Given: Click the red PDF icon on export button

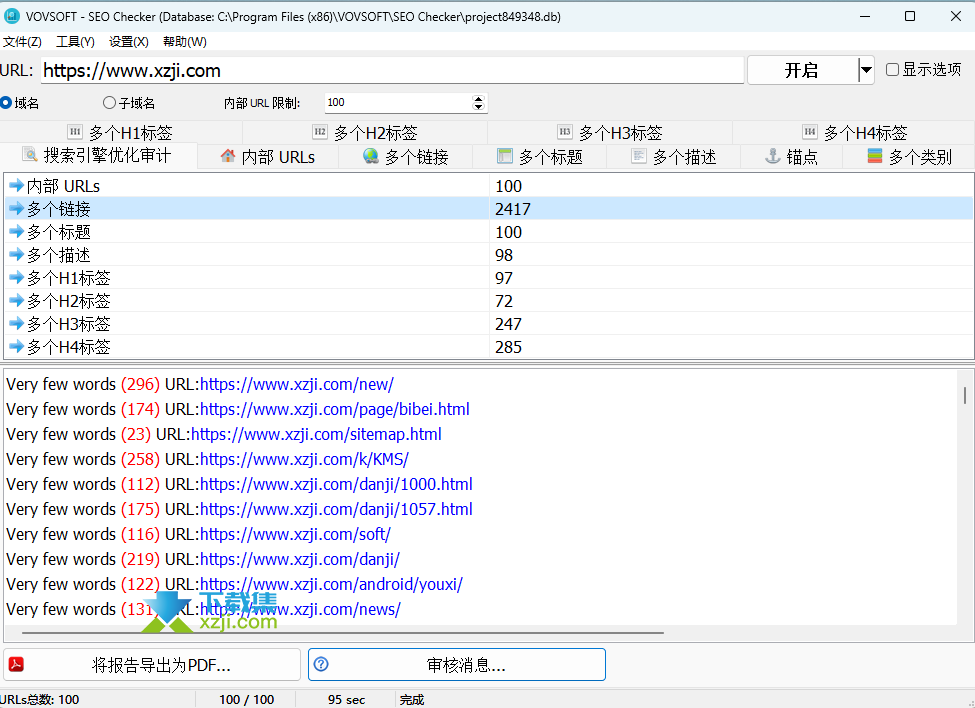Looking at the screenshot, I should (16, 664).
